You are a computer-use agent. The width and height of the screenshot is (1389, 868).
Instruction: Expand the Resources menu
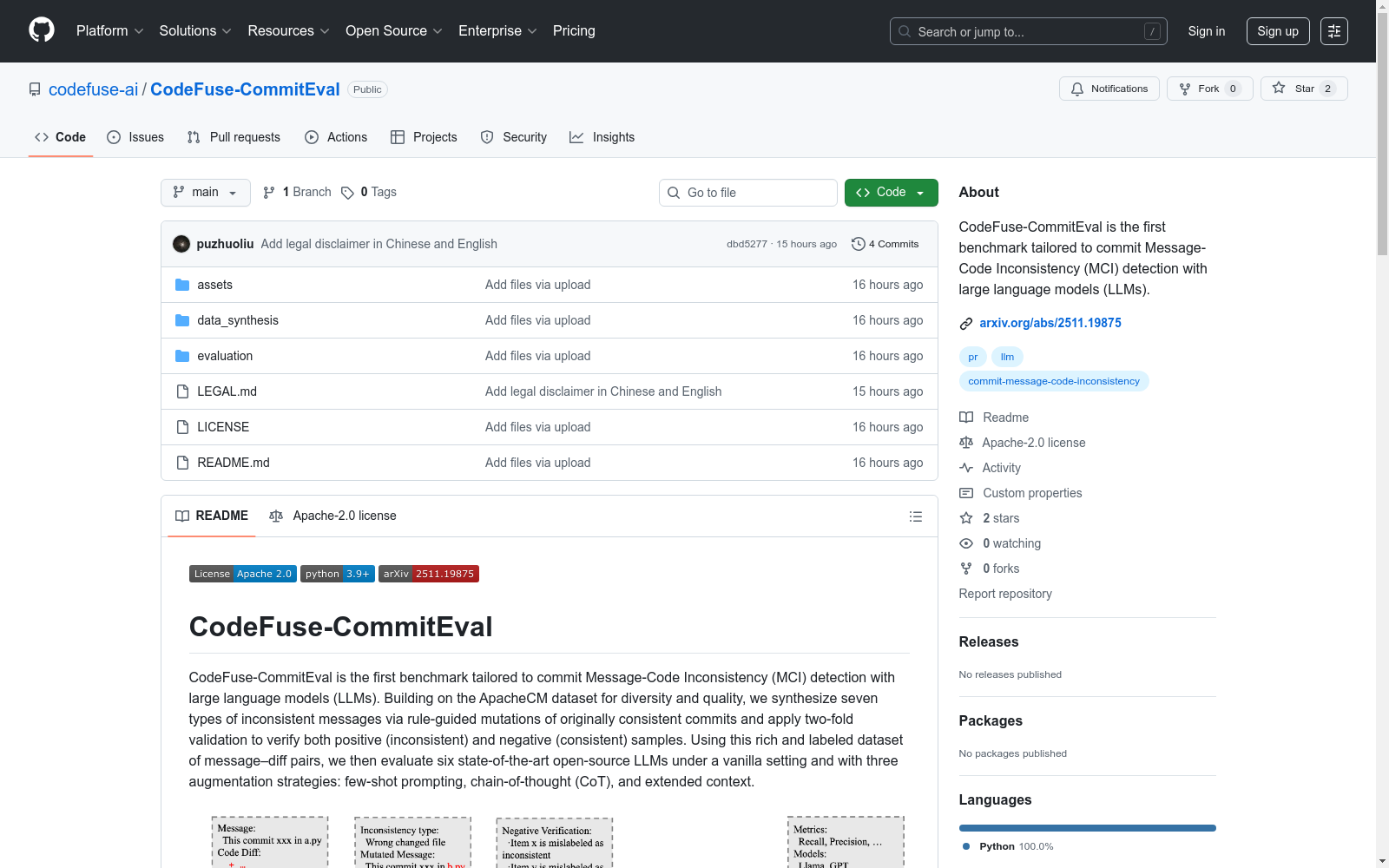coord(288,31)
